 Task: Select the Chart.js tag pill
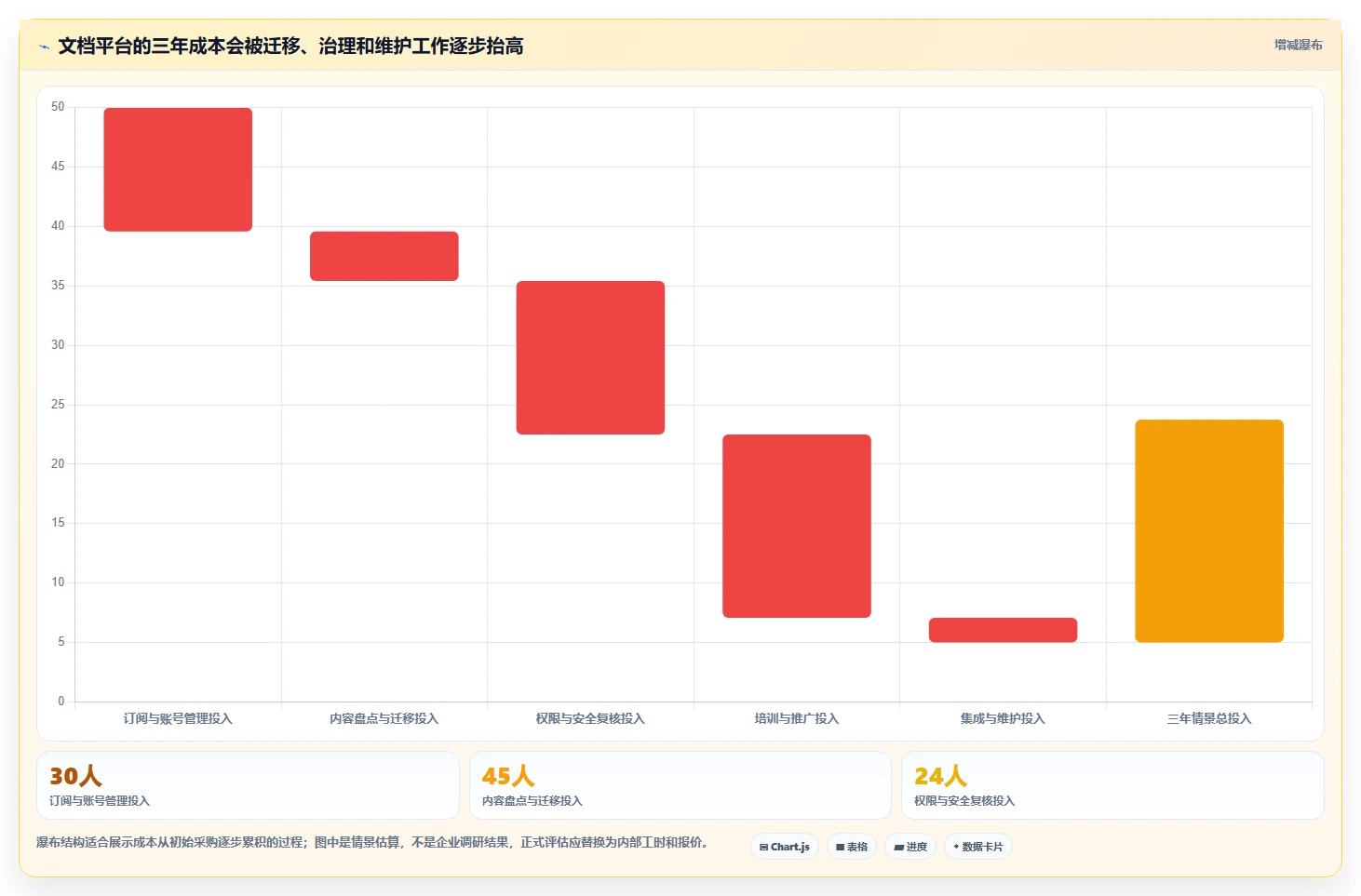[785, 847]
